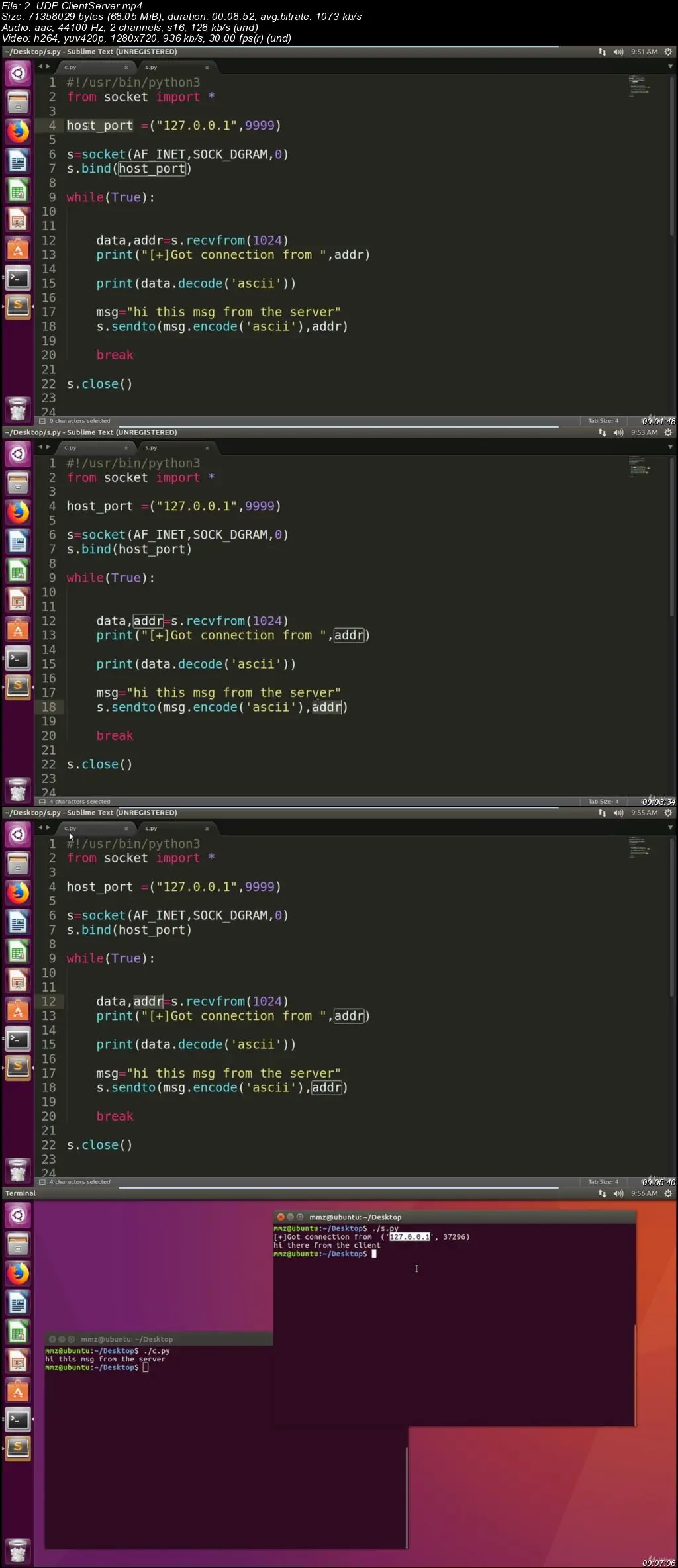Open tab list dropdown arrow in 9:51 AM frame

(670, 67)
